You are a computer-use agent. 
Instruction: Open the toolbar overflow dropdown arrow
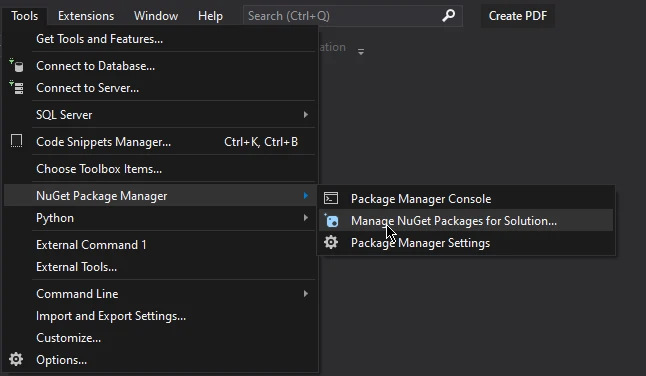(x=361, y=52)
